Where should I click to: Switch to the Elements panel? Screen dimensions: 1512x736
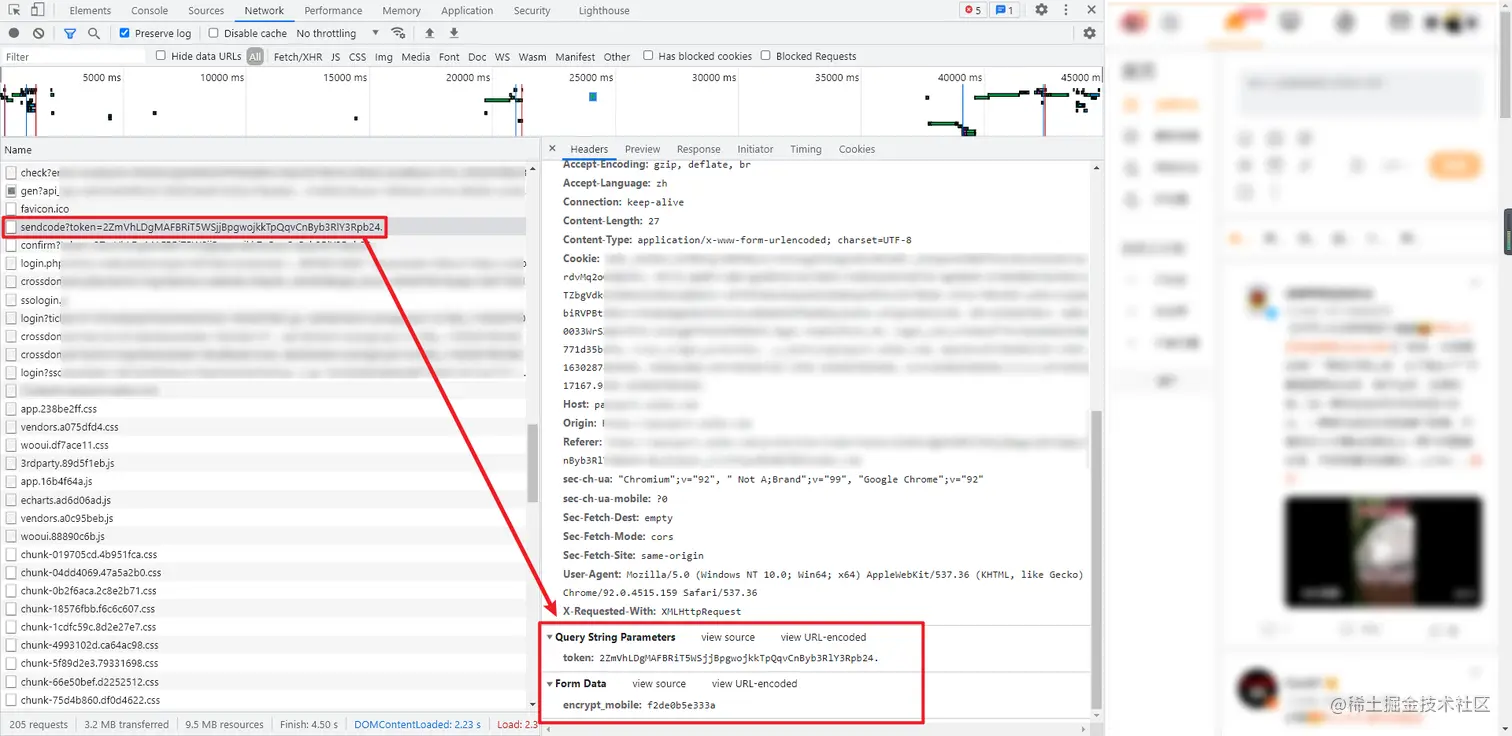coord(90,11)
